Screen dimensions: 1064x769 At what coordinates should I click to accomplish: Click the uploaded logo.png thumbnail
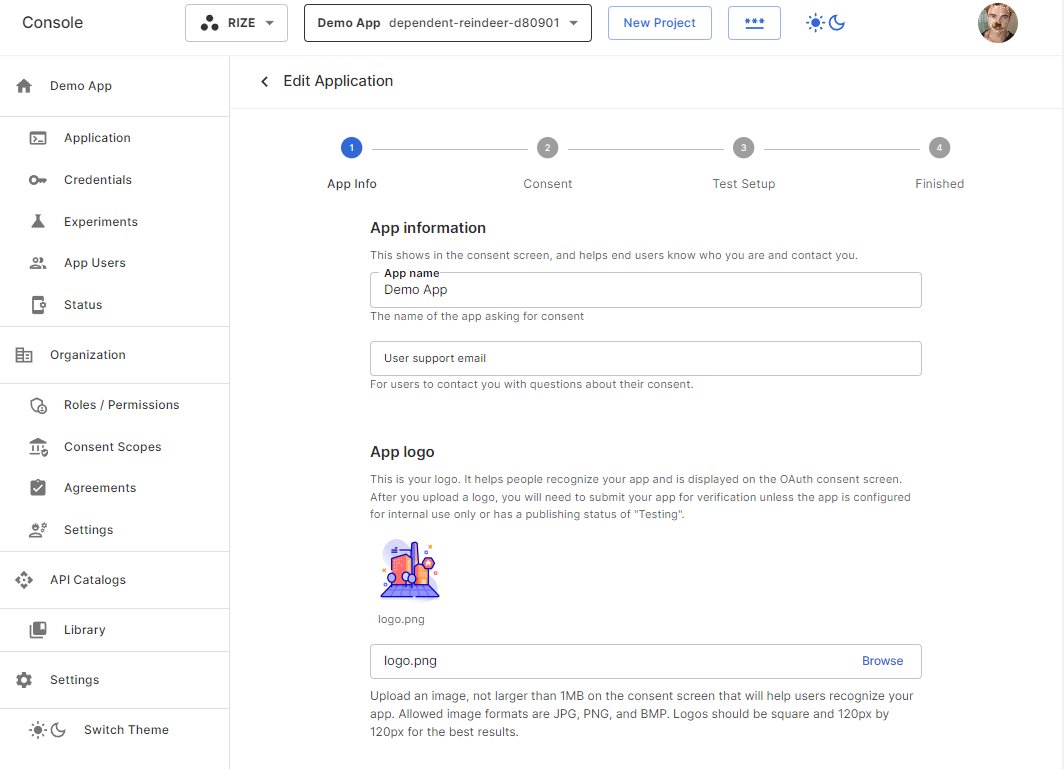[410, 570]
